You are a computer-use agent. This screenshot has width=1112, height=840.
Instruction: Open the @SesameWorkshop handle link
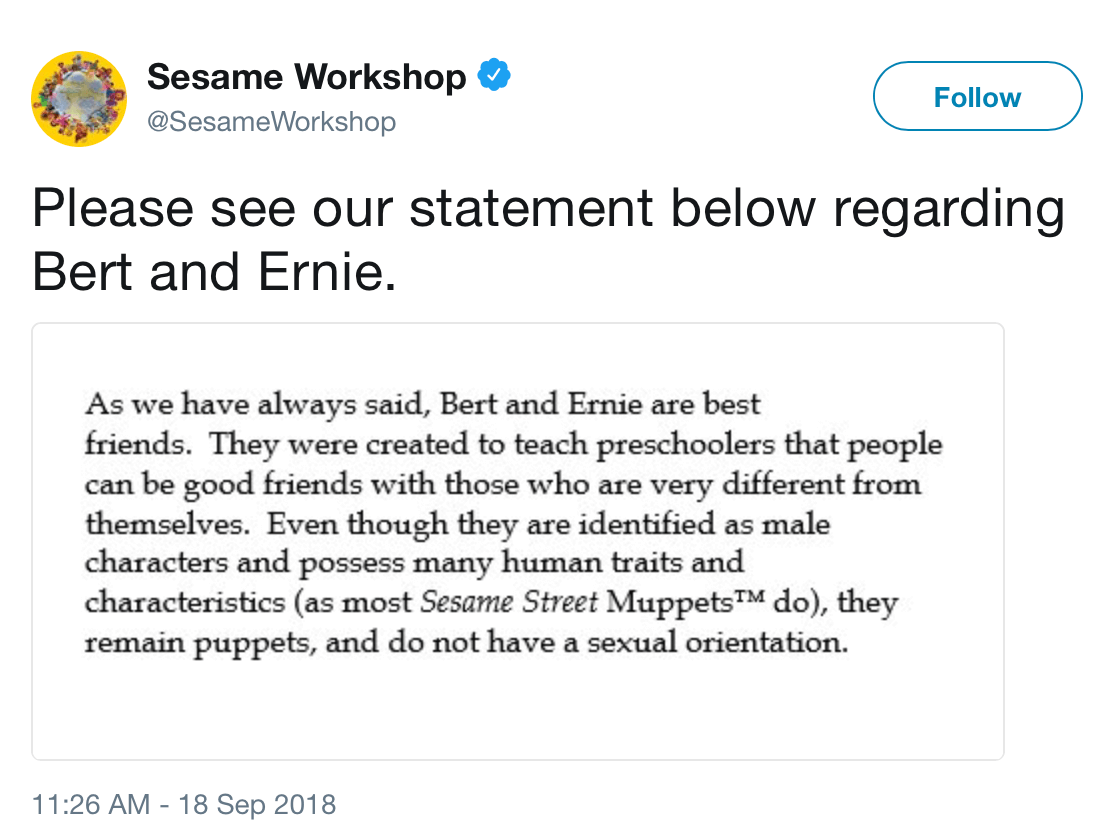(271, 122)
